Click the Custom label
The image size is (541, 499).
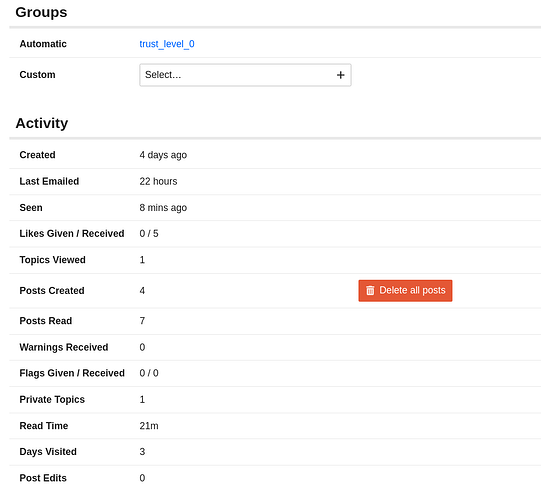point(38,75)
